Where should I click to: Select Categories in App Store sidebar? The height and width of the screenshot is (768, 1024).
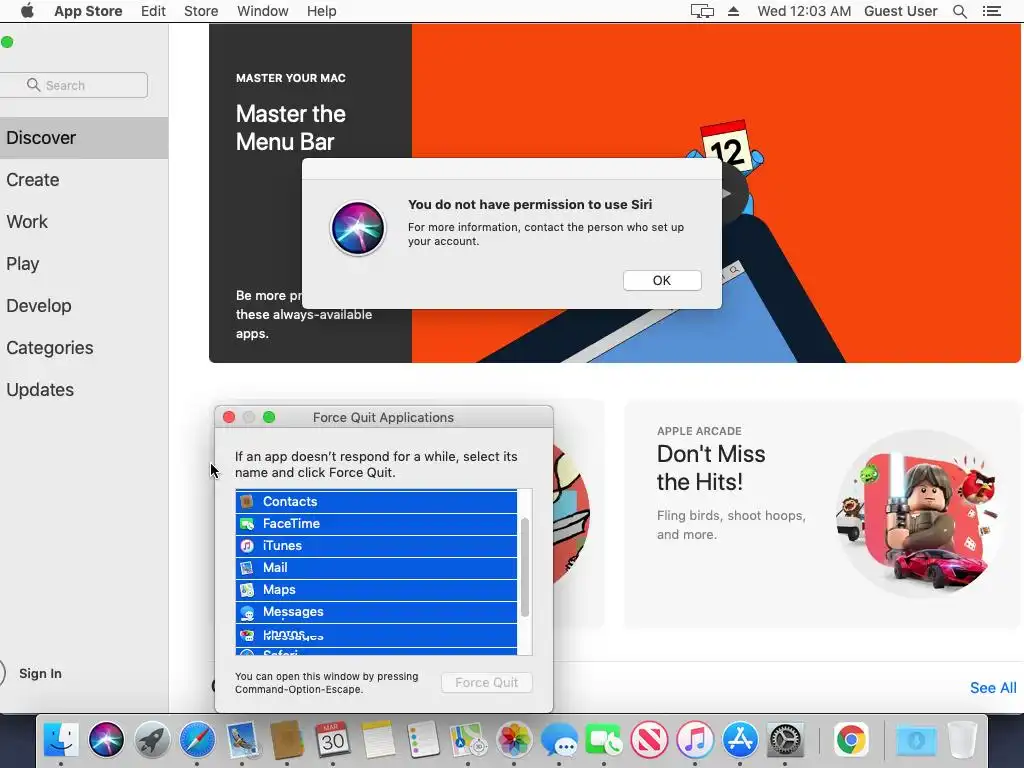coord(84,347)
